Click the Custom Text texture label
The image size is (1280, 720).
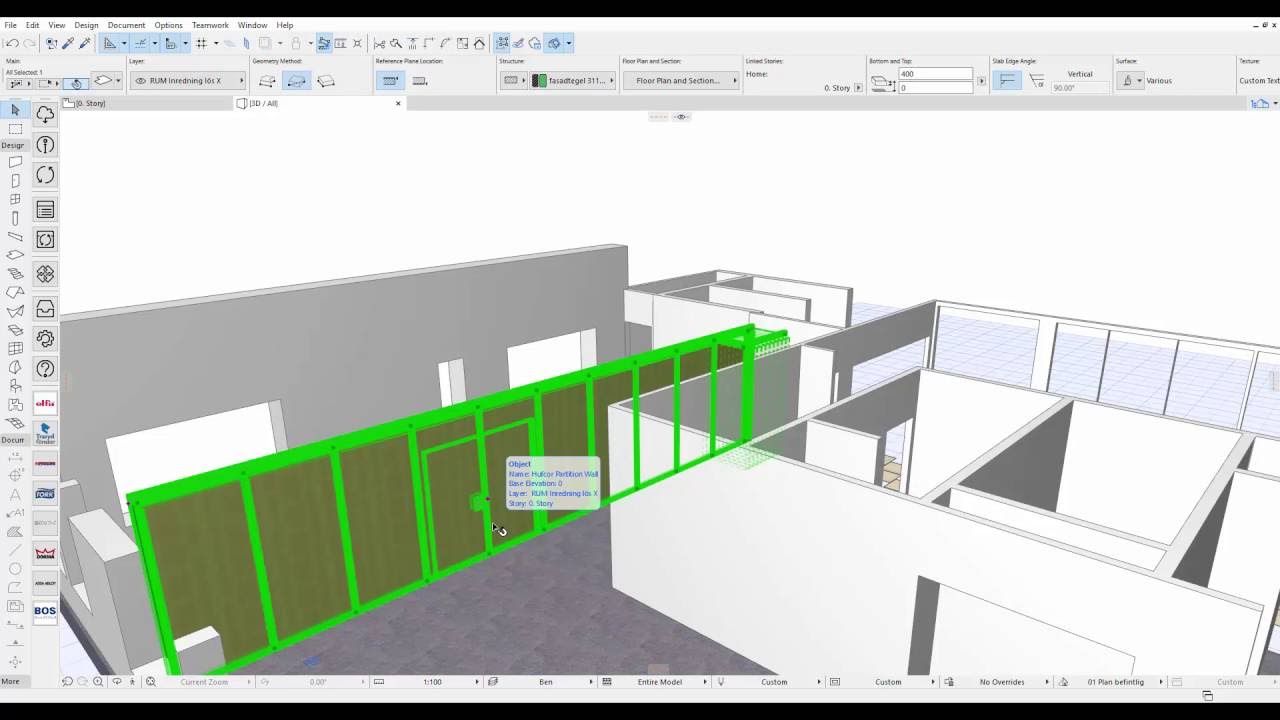click(x=1259, y=81)
